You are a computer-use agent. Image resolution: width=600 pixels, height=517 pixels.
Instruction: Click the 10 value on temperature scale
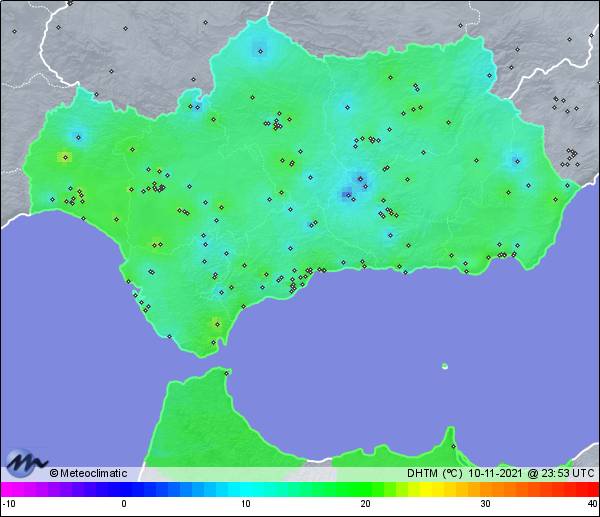click(246, 504)
